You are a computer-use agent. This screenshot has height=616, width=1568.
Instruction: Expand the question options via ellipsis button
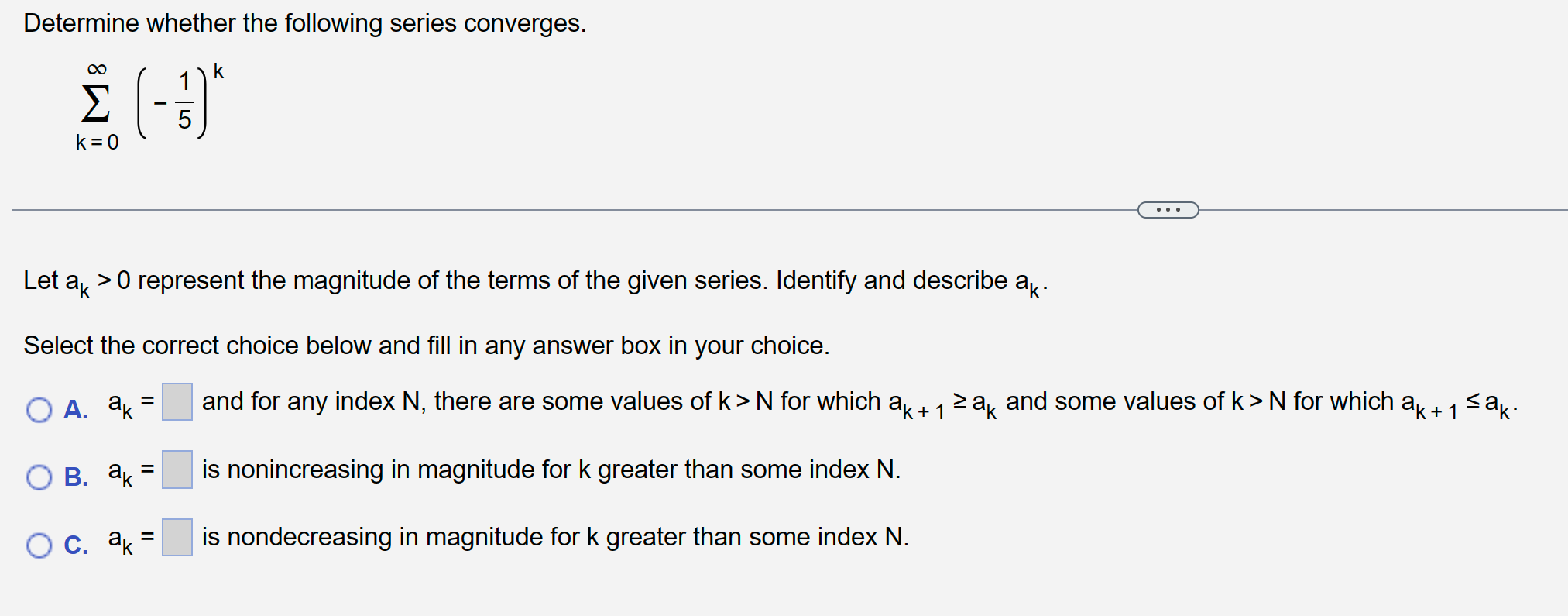1168,209
